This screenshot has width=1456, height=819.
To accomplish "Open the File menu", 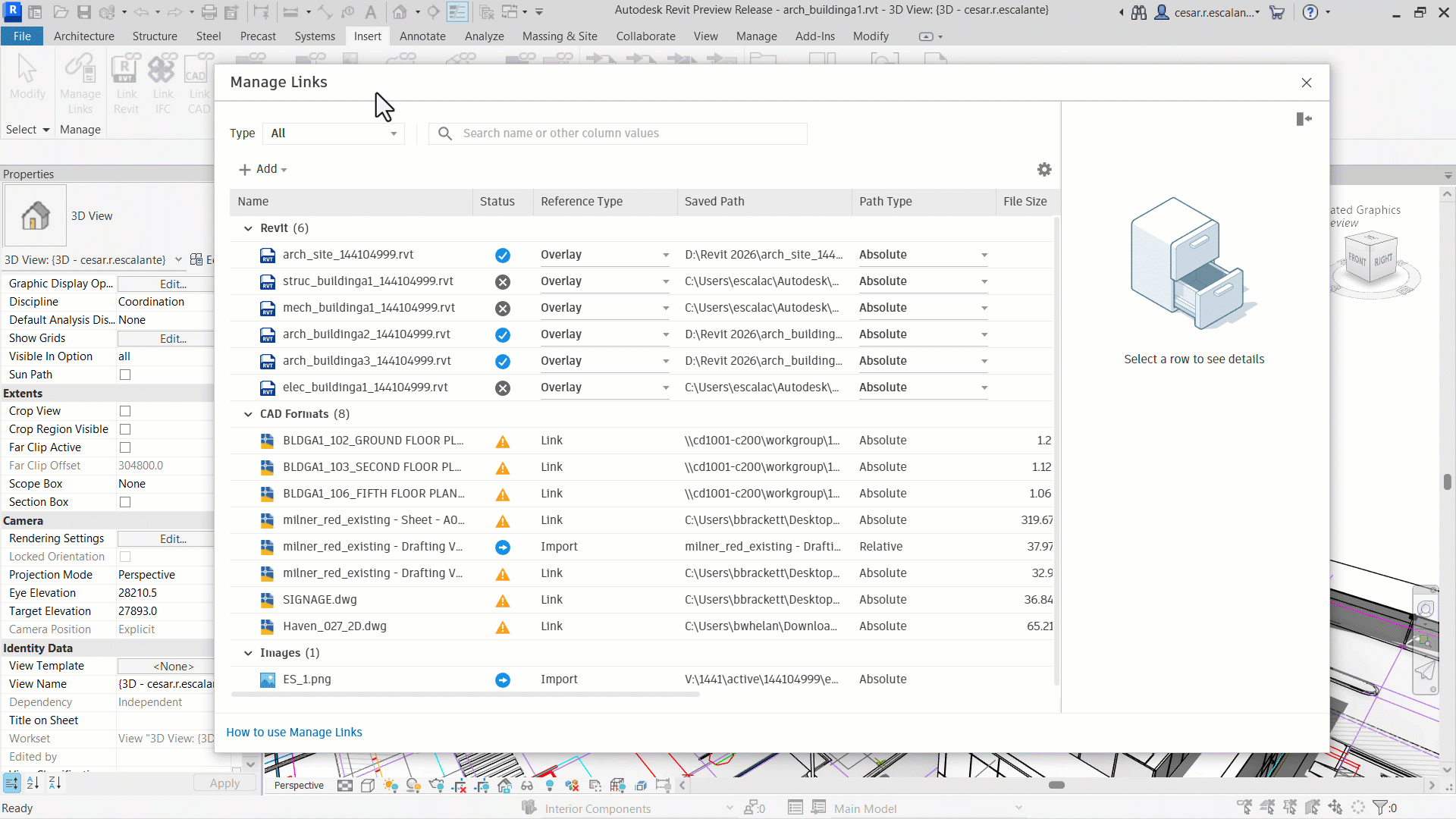I will (22, 36).
